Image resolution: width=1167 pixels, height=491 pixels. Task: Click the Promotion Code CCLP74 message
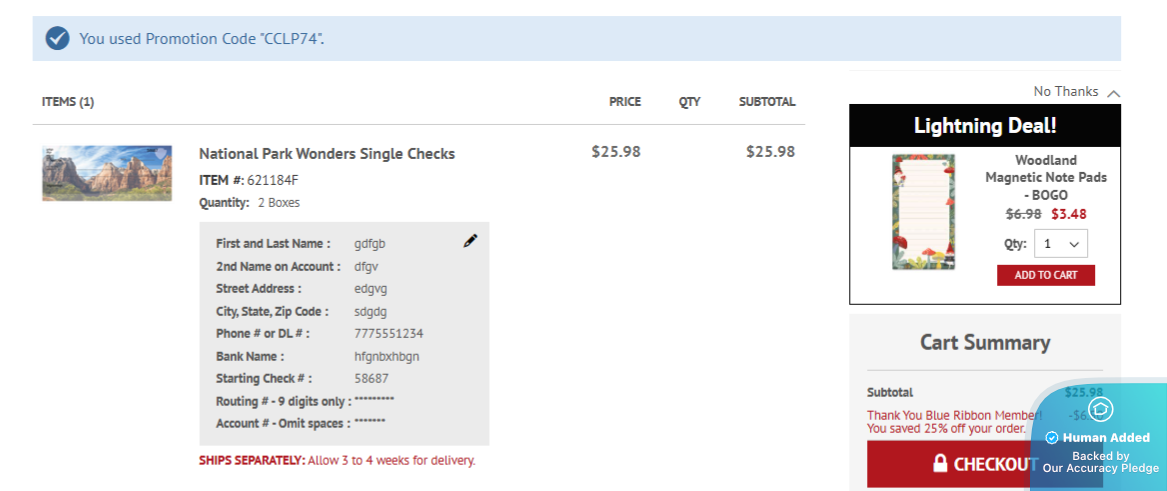[x=202, y=39]
